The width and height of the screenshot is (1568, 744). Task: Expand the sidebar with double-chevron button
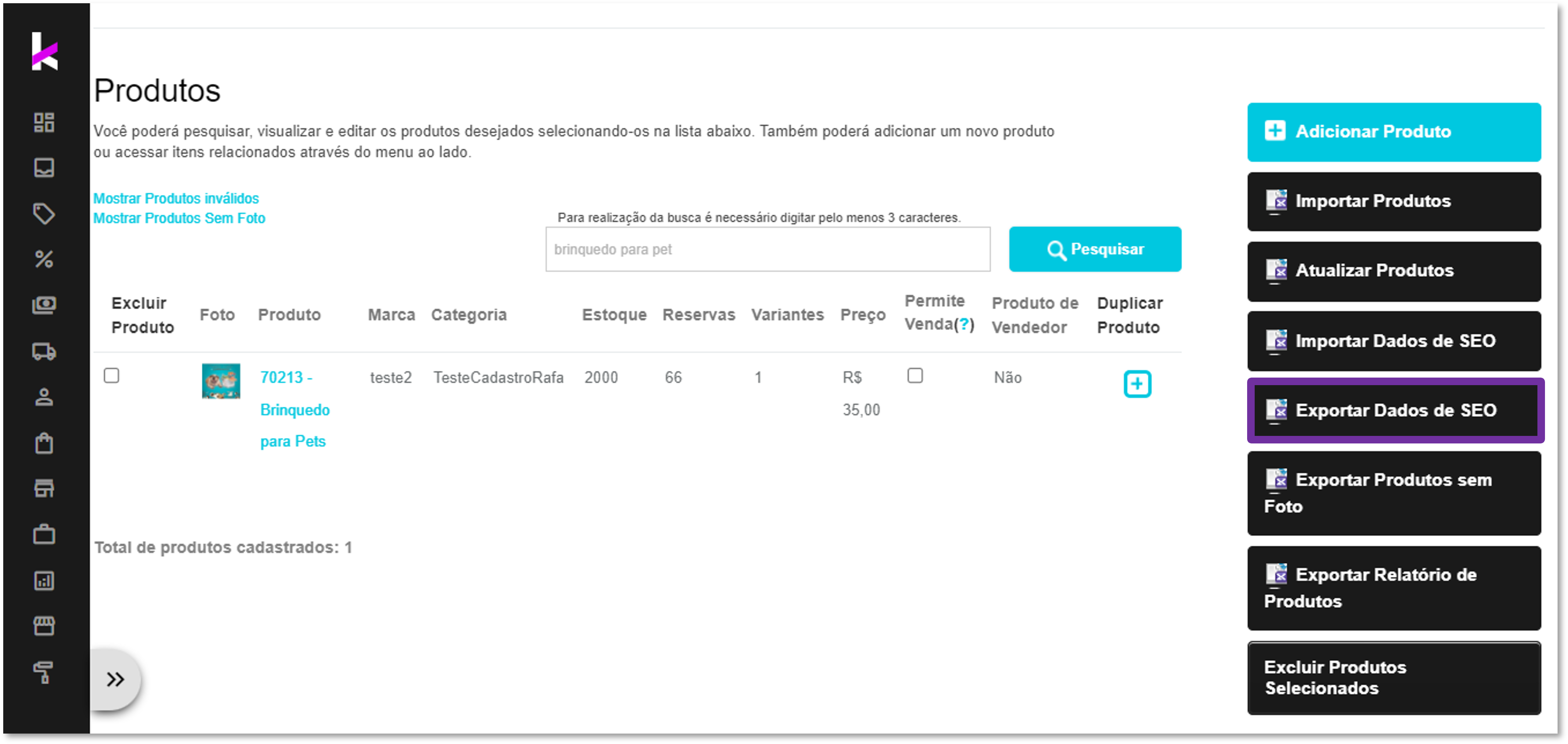point(115,679)
